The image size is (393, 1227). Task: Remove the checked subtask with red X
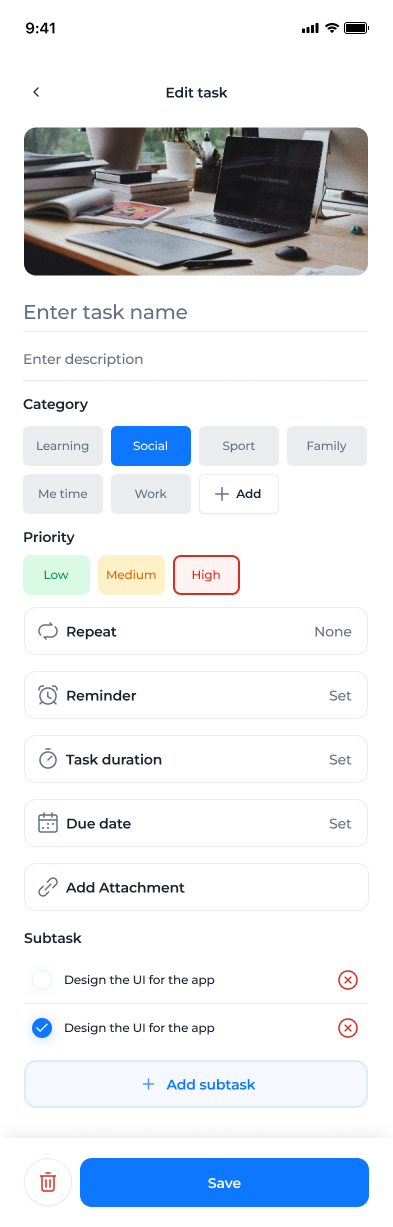[348, 1028]
